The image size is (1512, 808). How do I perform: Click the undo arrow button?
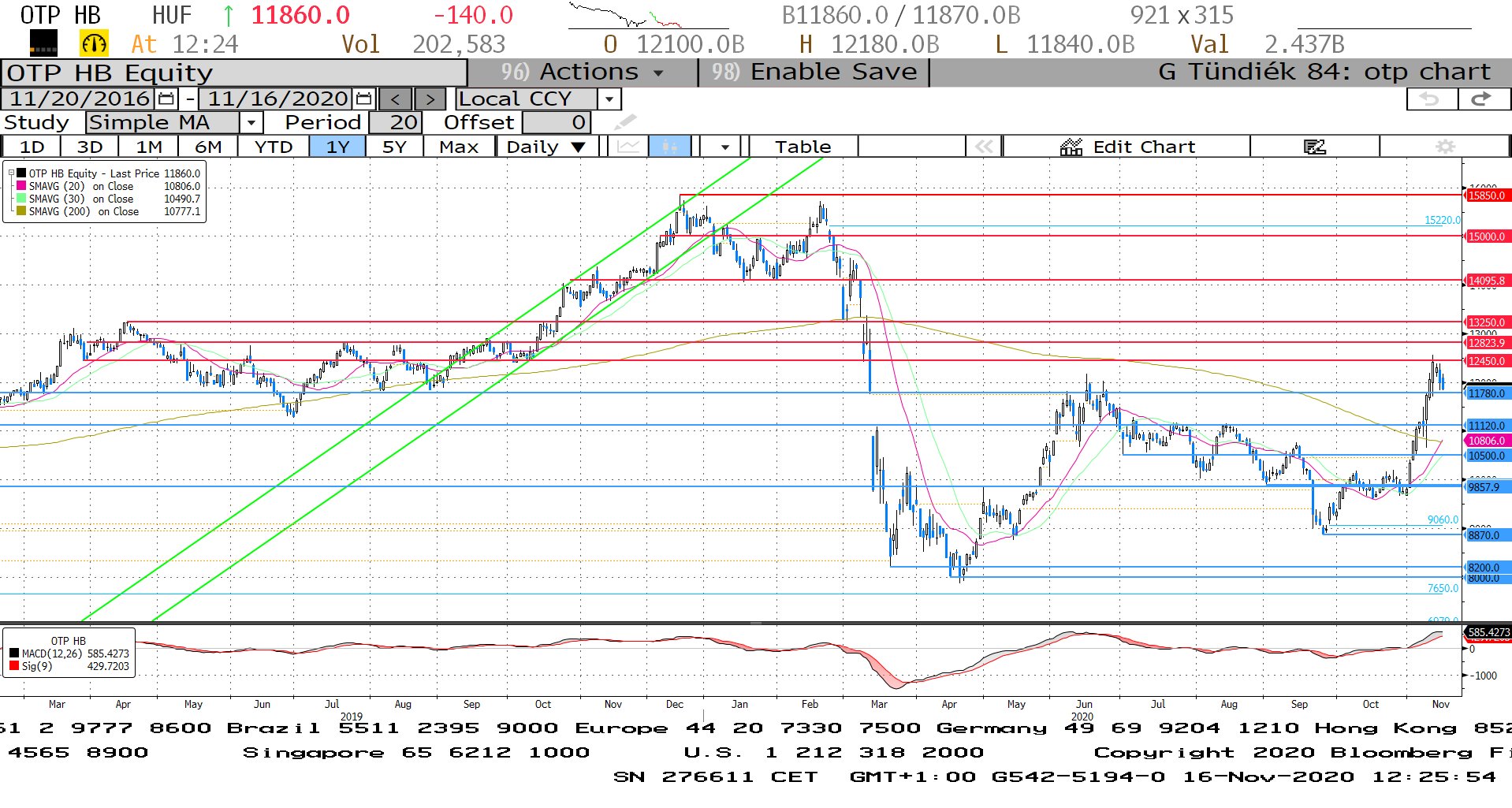(x=1431, y=99)
